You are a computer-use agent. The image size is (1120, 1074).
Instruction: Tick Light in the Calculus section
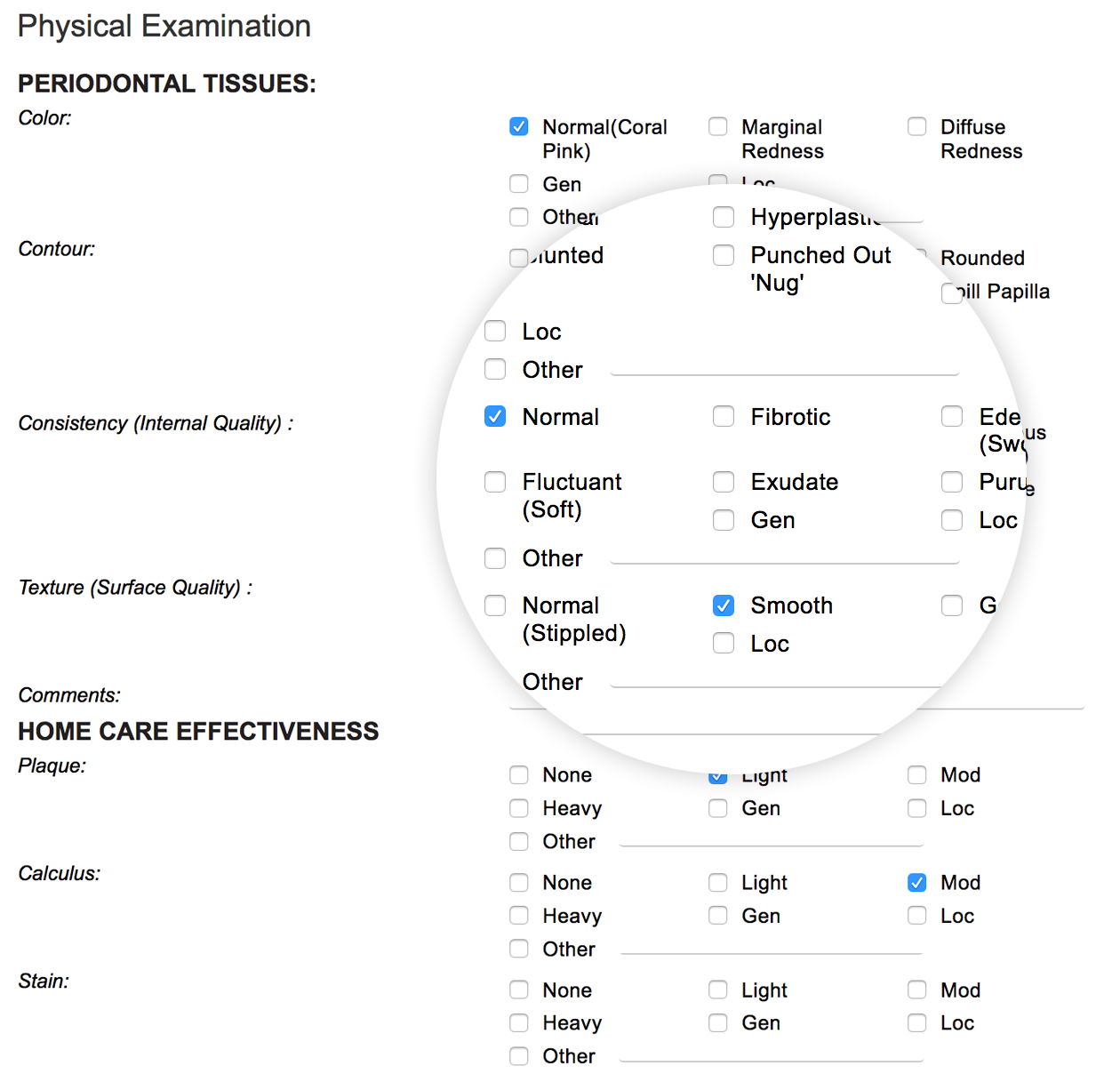point(718,883)
